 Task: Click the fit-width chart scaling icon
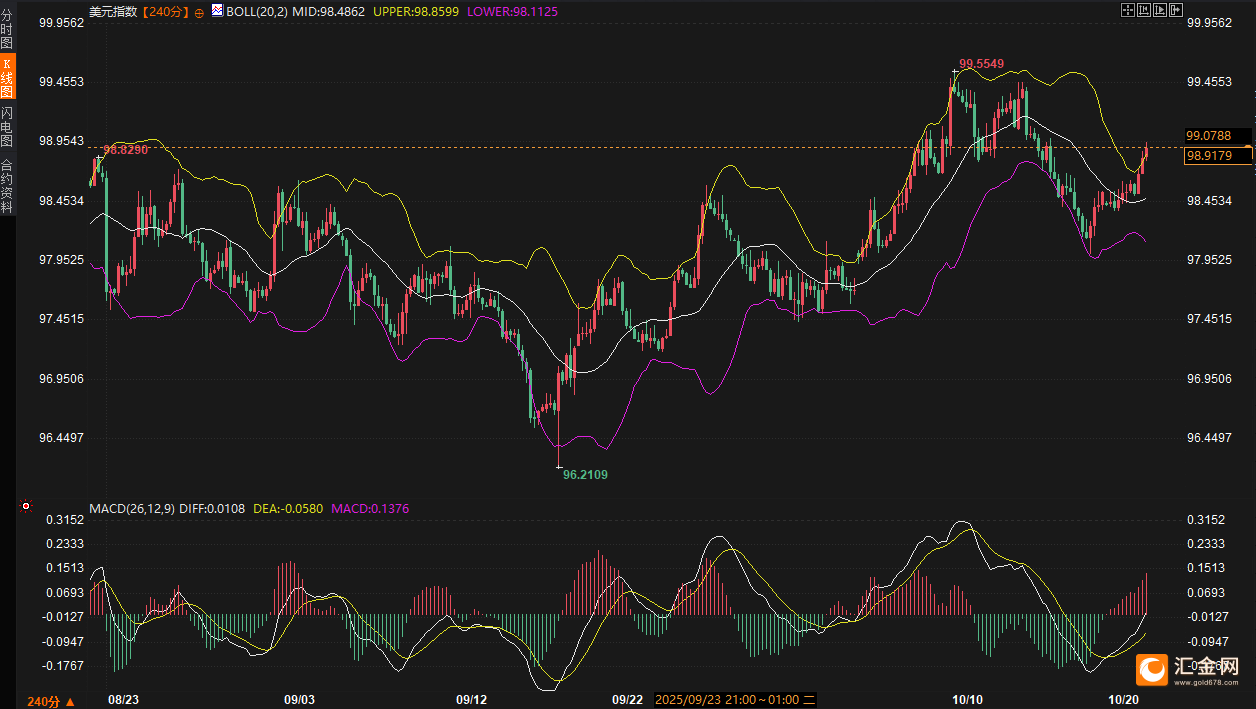coord(1143,10)
